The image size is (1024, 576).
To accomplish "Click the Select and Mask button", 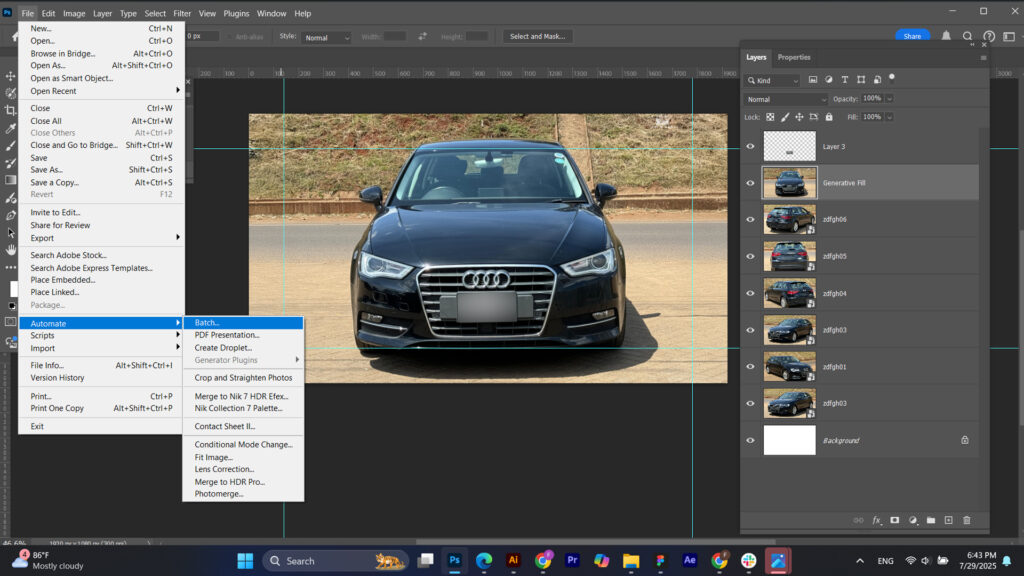I will 537,37.
